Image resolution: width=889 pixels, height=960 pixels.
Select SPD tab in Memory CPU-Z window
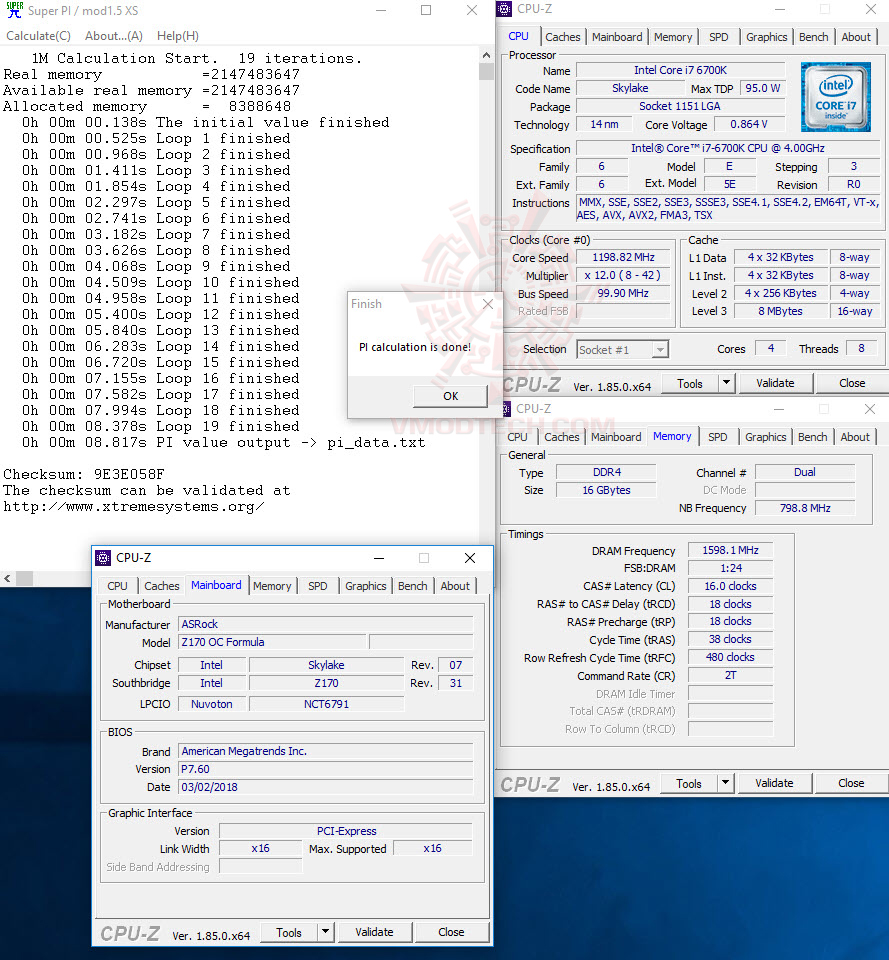[x=718, y=437]
